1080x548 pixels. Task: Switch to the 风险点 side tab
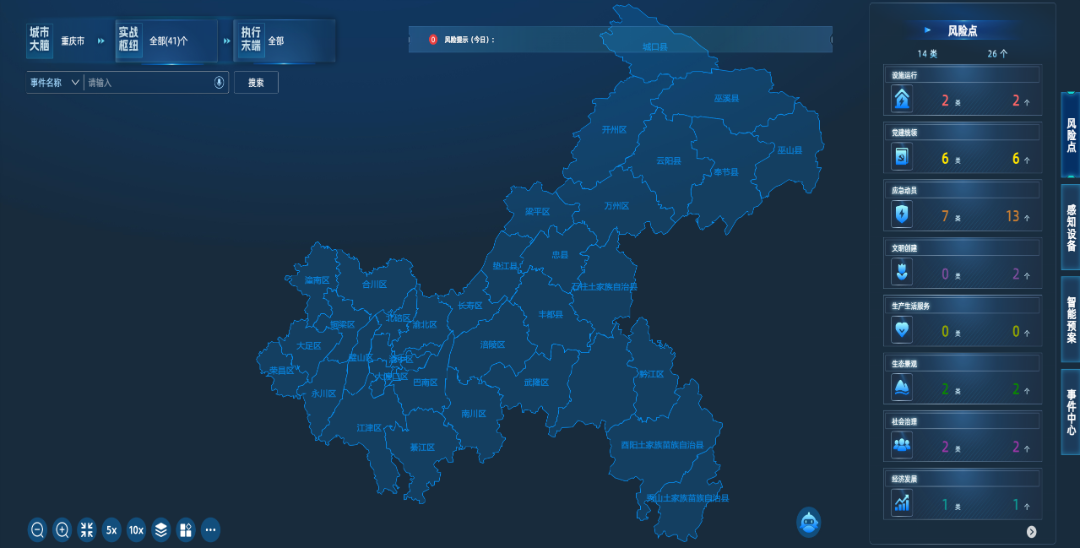pyautogui.click(x=1070, y=135)
